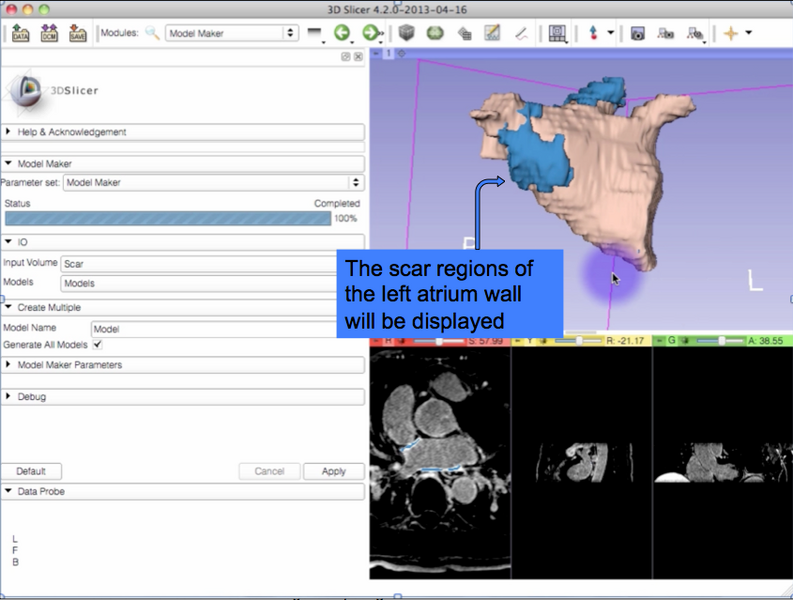The height and width of the screenshot is (600, 793).
Task: Go to previous module with back arrow
Action: [x=343, y=33]
